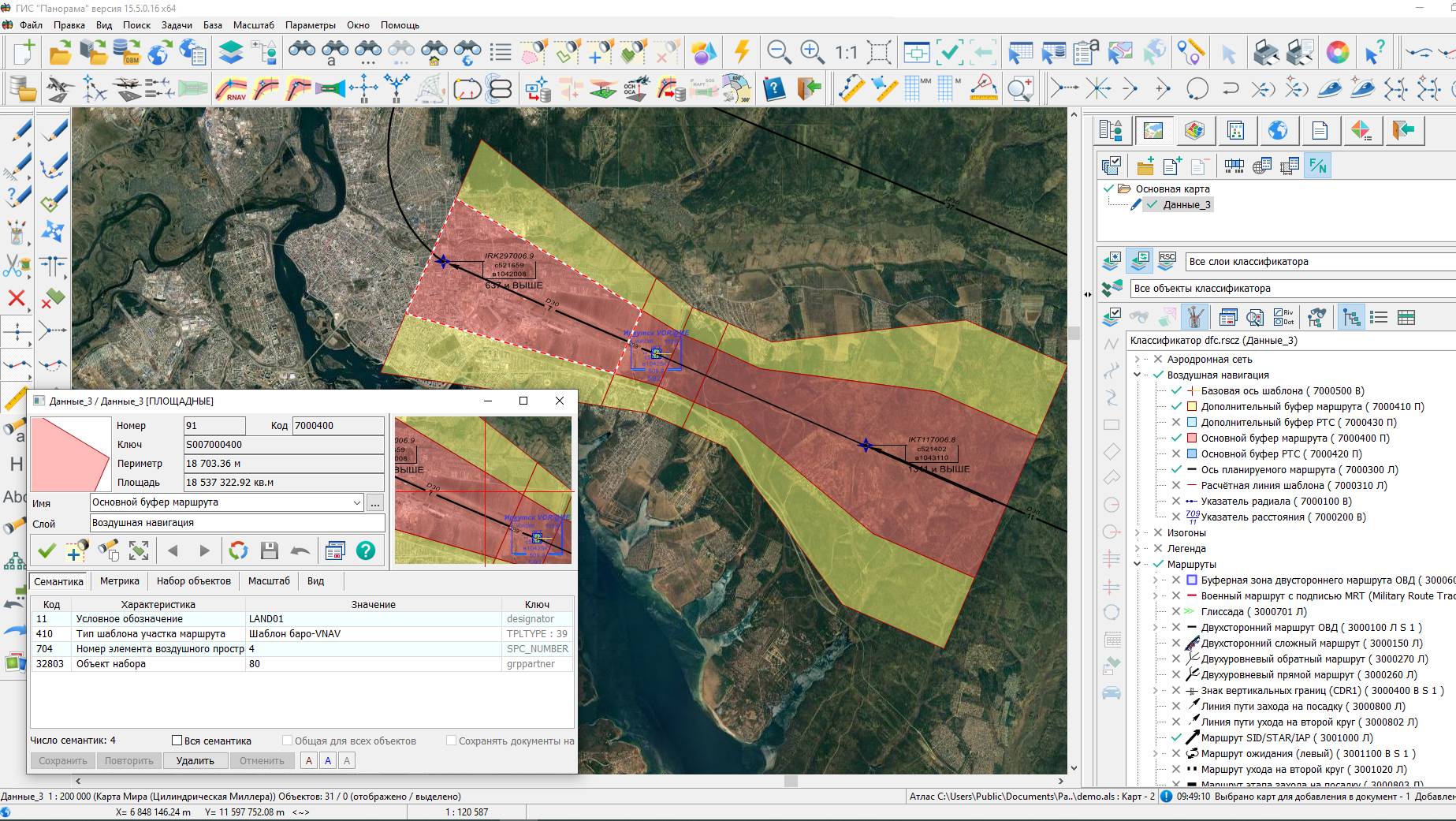Click the map layers stack icon
The image size is (1456, 821).
pyautogui.click(x=231, y=52)
